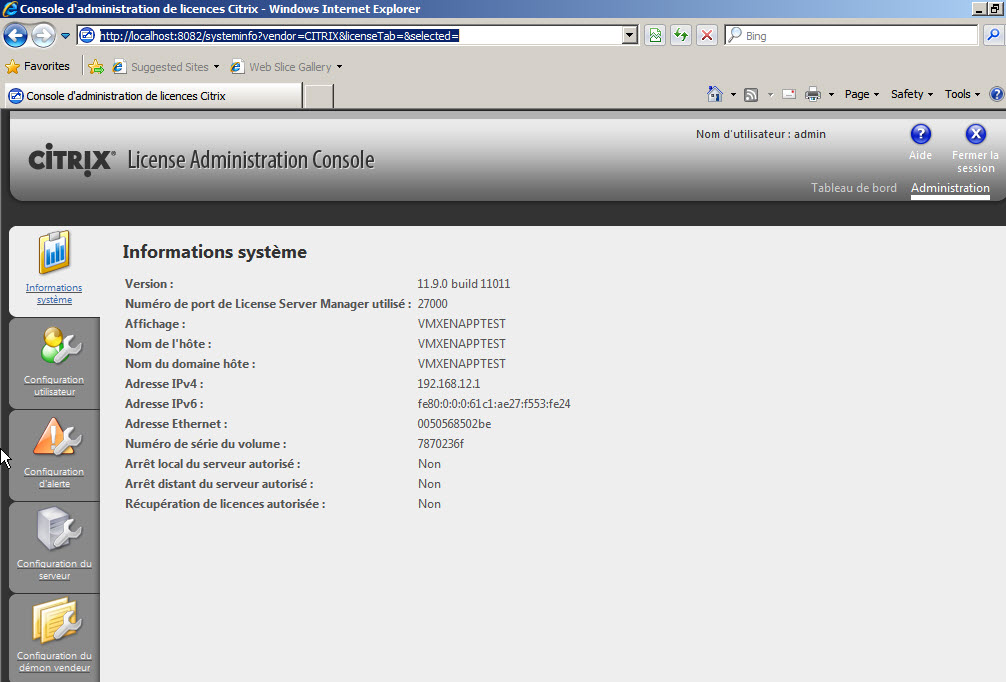Click the Print icon

pos(813,94)
